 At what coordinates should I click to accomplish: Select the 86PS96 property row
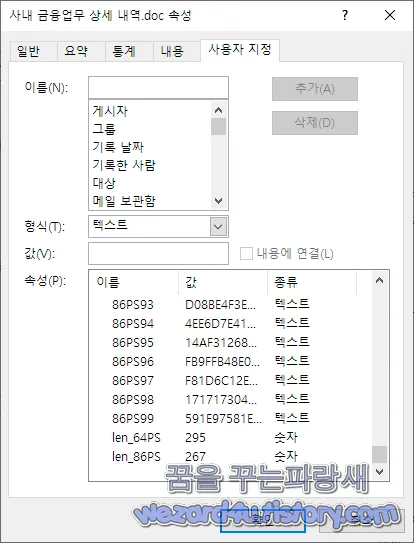point(230,362)
